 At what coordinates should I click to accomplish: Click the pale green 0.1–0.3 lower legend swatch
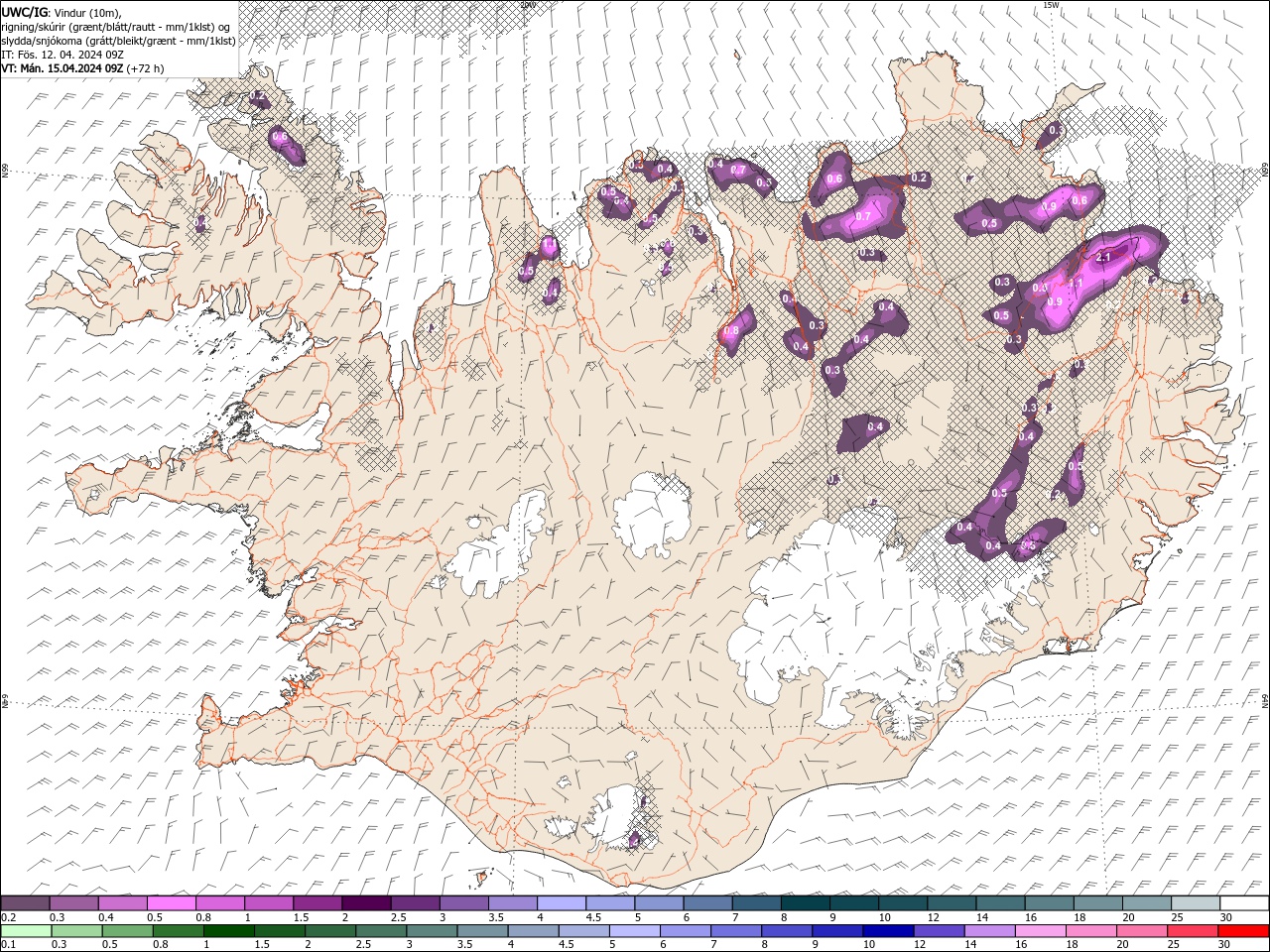pyautogui.click(x=26, y=931)
